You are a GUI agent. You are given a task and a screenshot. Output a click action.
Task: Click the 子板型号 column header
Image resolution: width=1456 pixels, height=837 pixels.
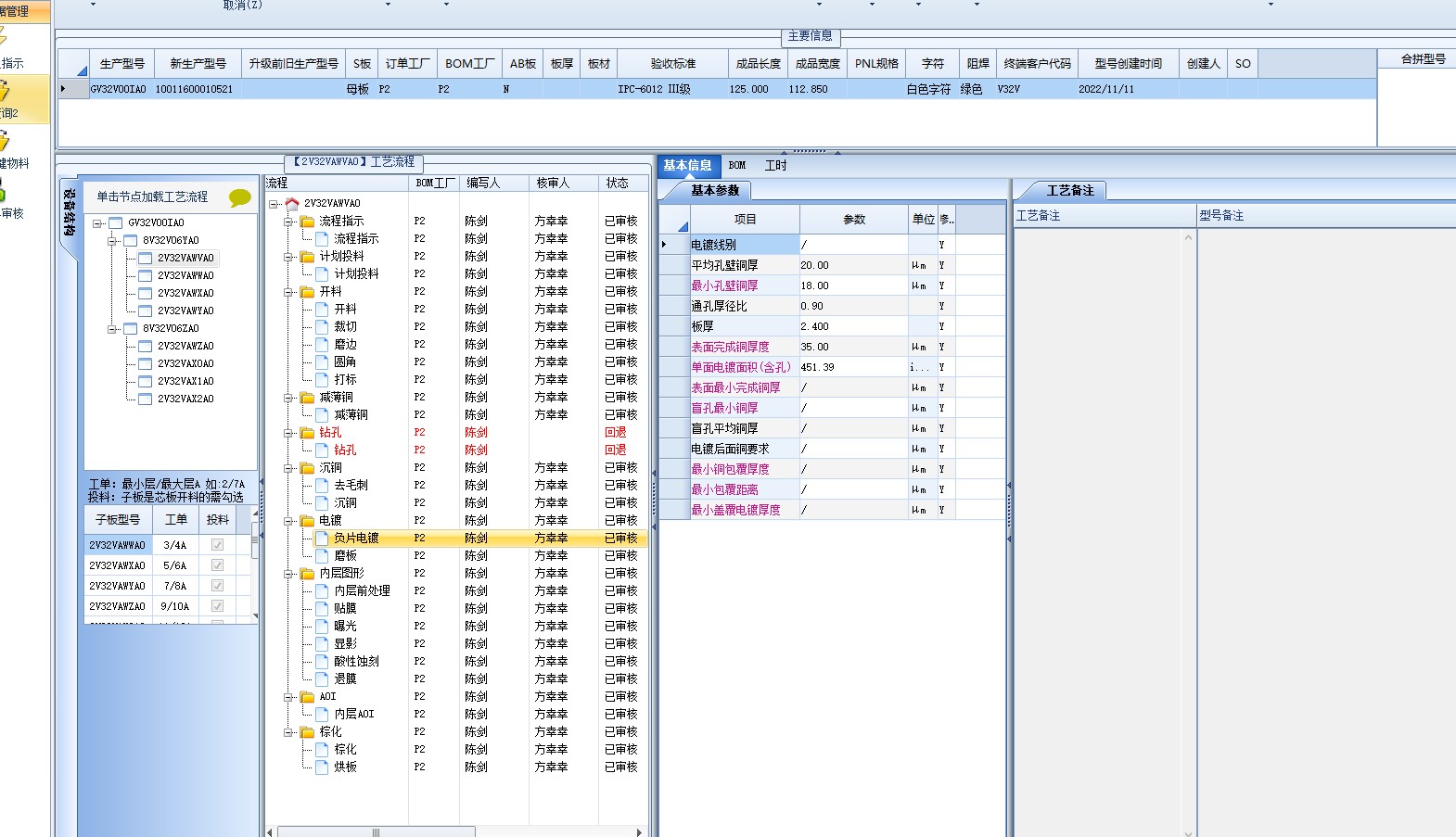[118, 519]
